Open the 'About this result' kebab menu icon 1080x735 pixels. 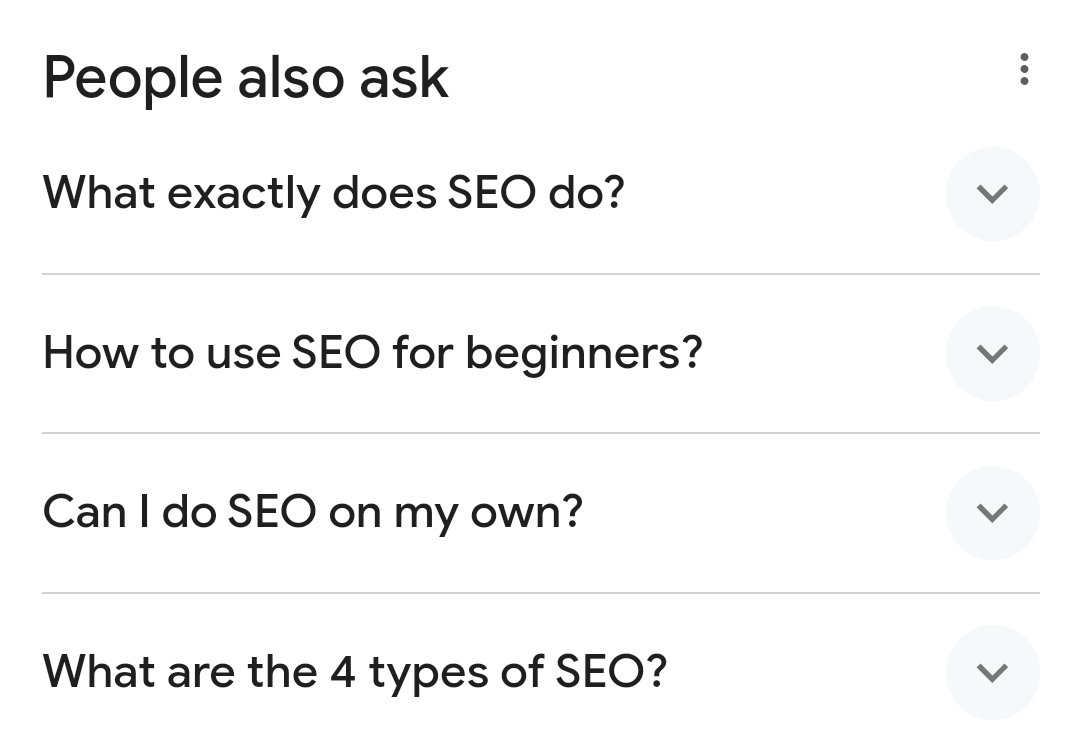point(1022,71)
